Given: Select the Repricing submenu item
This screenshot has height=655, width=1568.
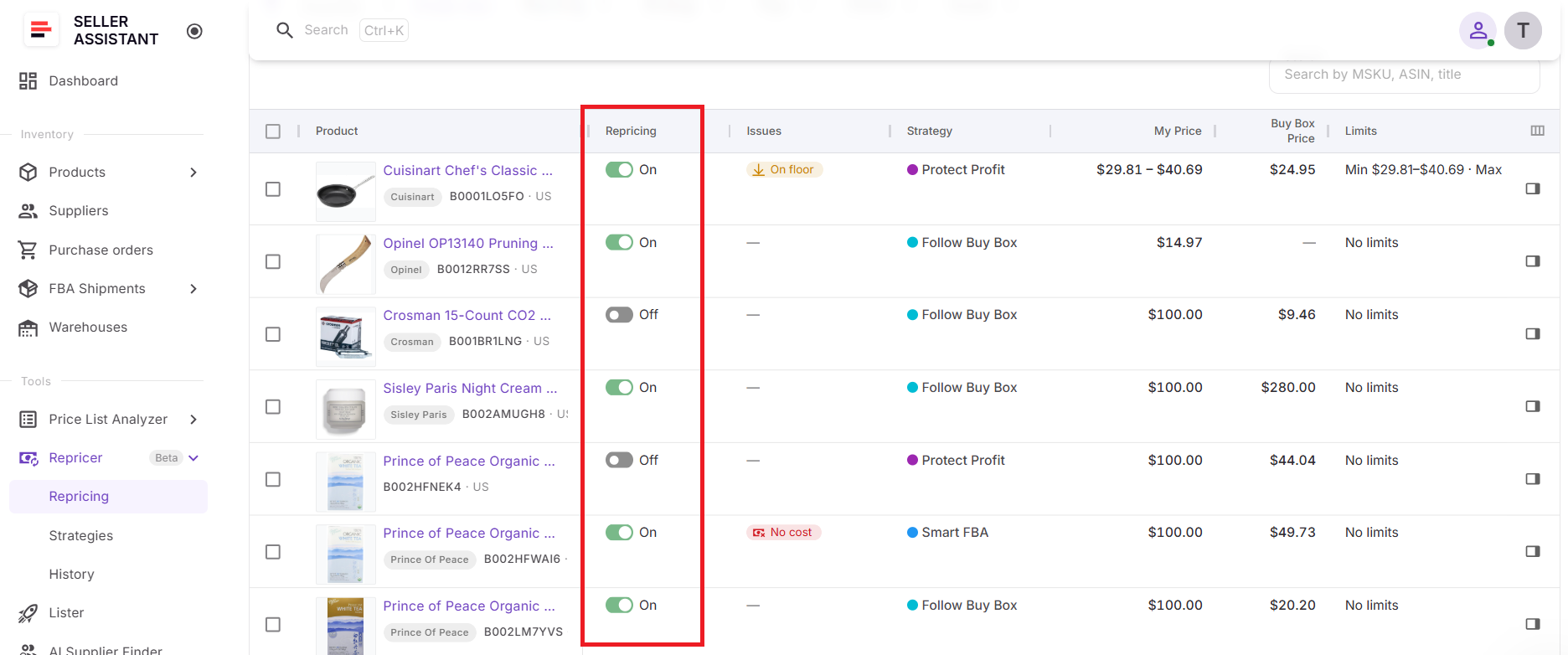Looking at the screenshot, I should pyautogui.click(x=109, y=497).
